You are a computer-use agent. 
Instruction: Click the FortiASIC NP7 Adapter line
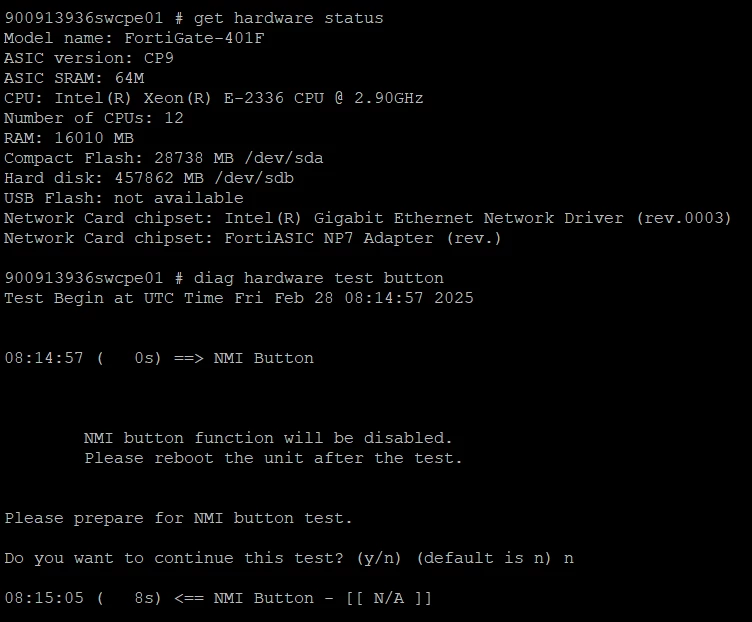pos(253,238)
